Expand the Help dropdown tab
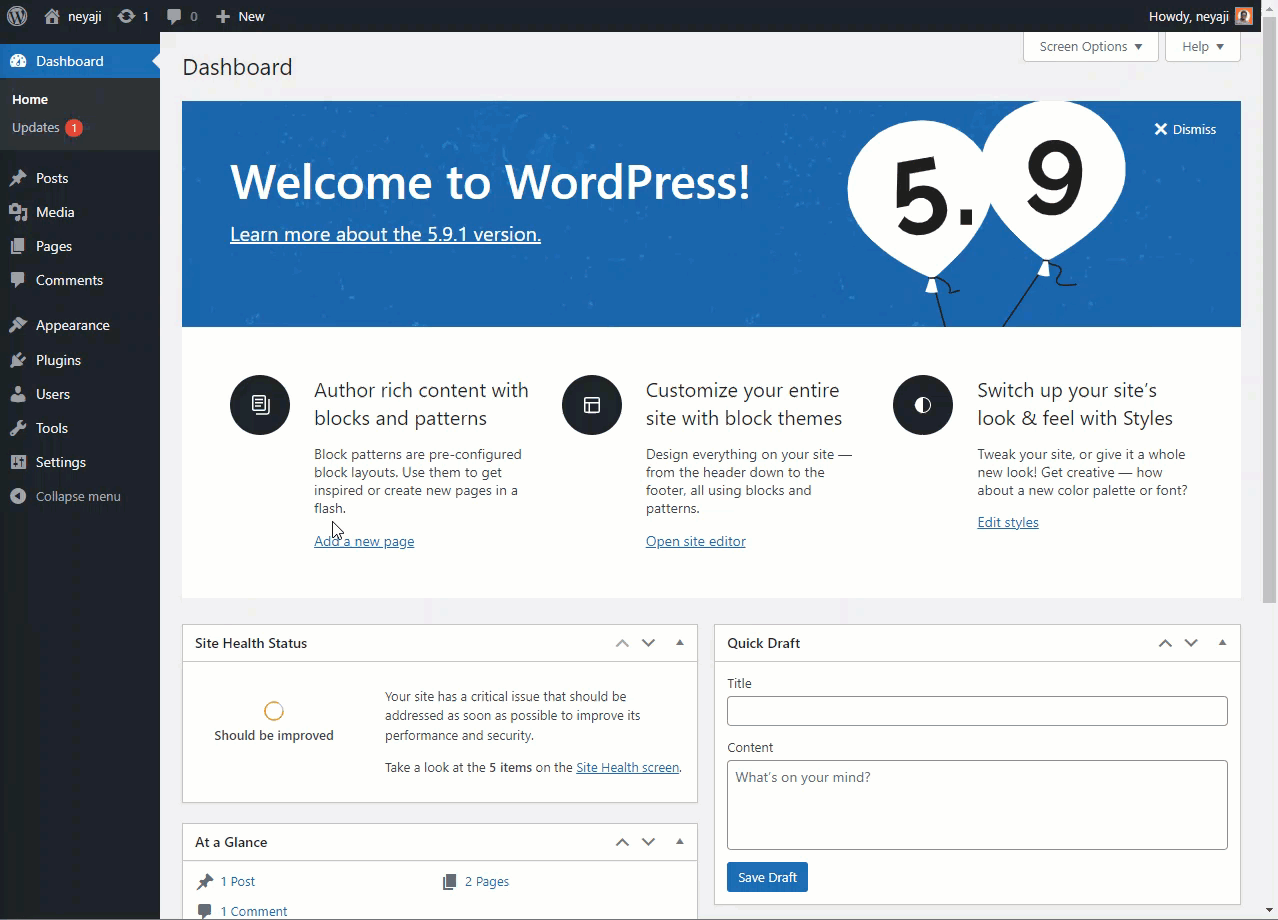The image size is (1278, 920). tap(1203, 47)
